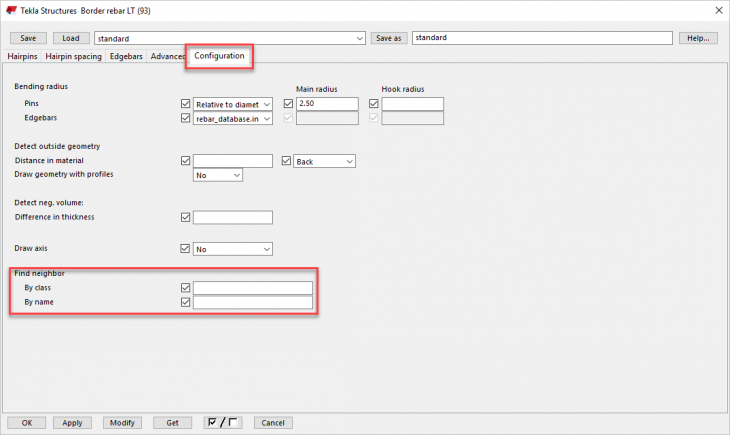Select the Configuration tab
Image resolution: width=730 pixels, height=435 pixels.
[219, 56]
